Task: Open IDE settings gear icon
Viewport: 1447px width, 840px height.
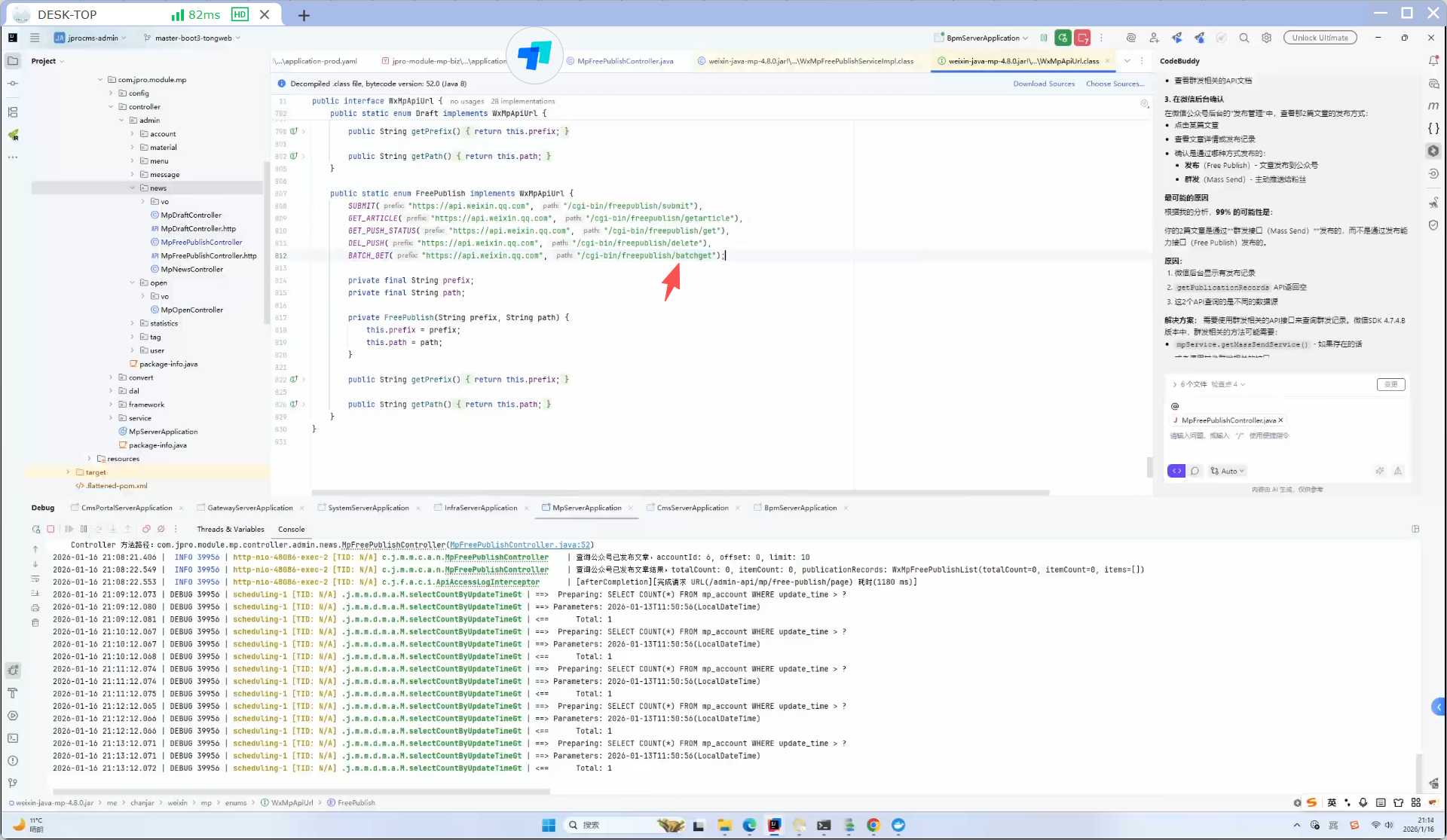Action: point(1267,38)
